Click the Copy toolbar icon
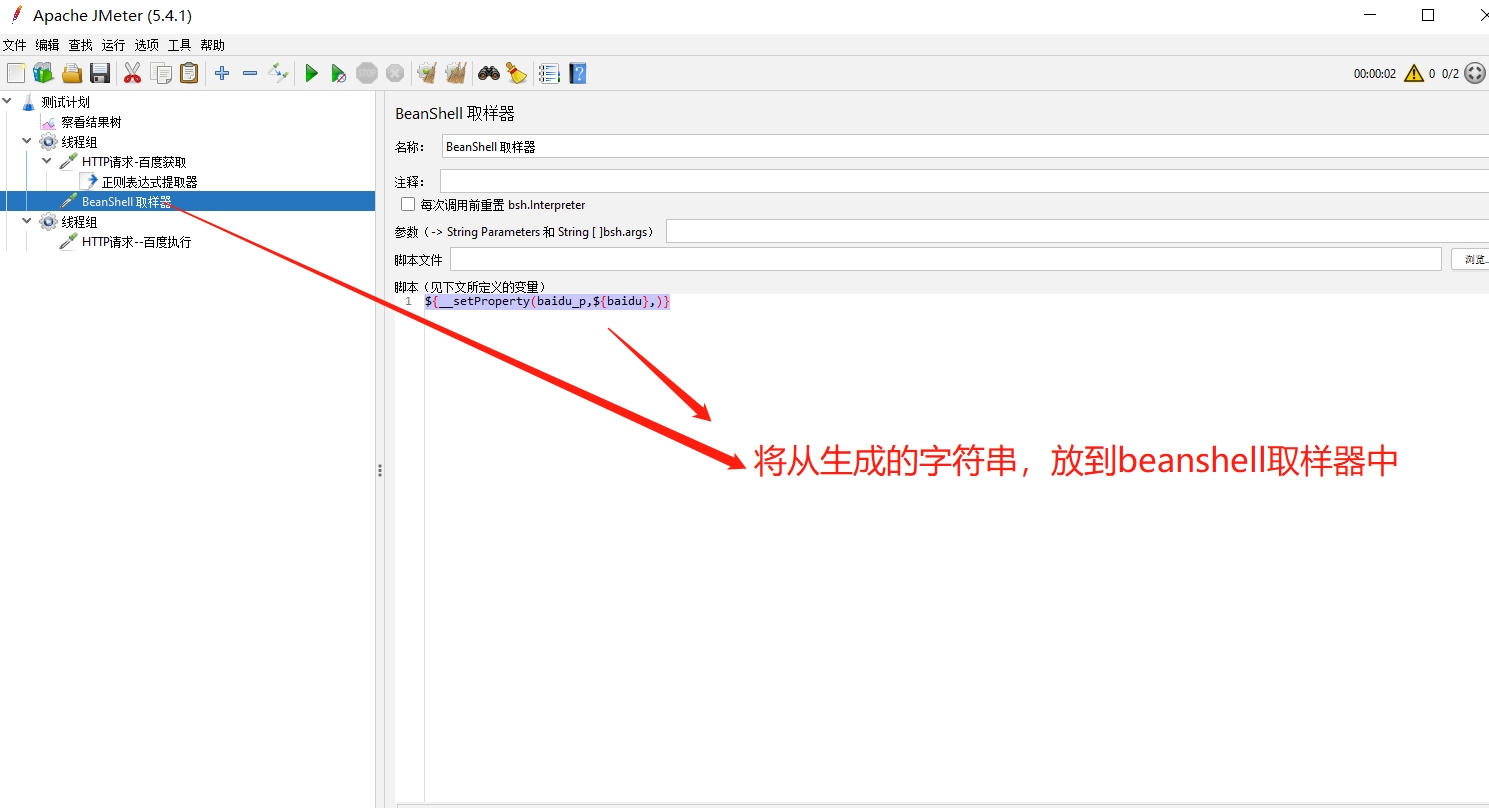Viewport: 1489px width, 808px height. [161, 73]
